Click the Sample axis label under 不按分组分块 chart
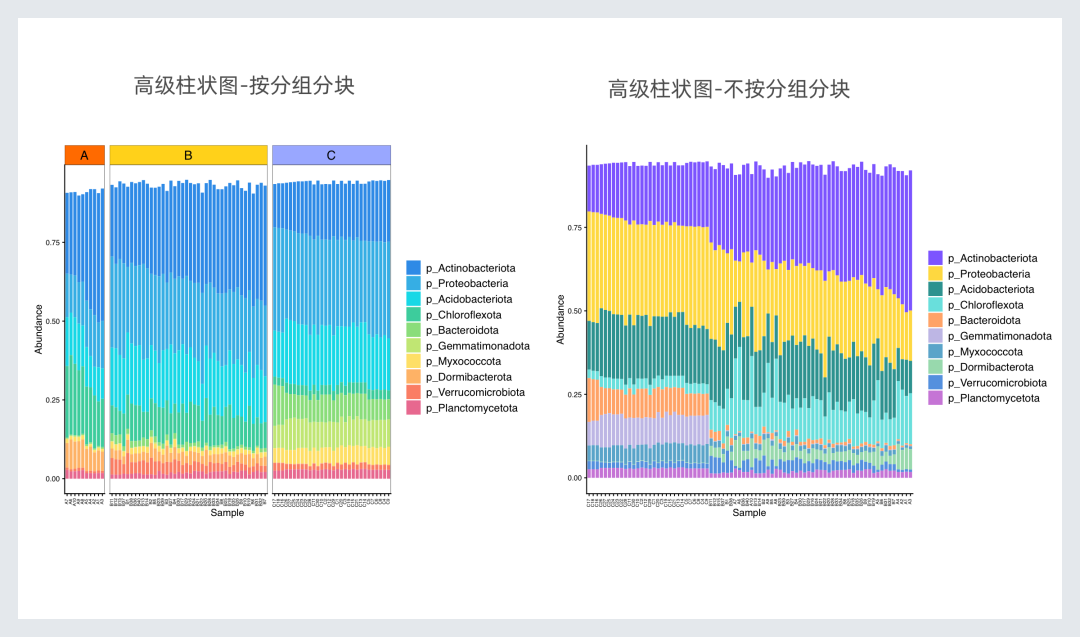1080x637 pixels. click(x=749, y=512)
